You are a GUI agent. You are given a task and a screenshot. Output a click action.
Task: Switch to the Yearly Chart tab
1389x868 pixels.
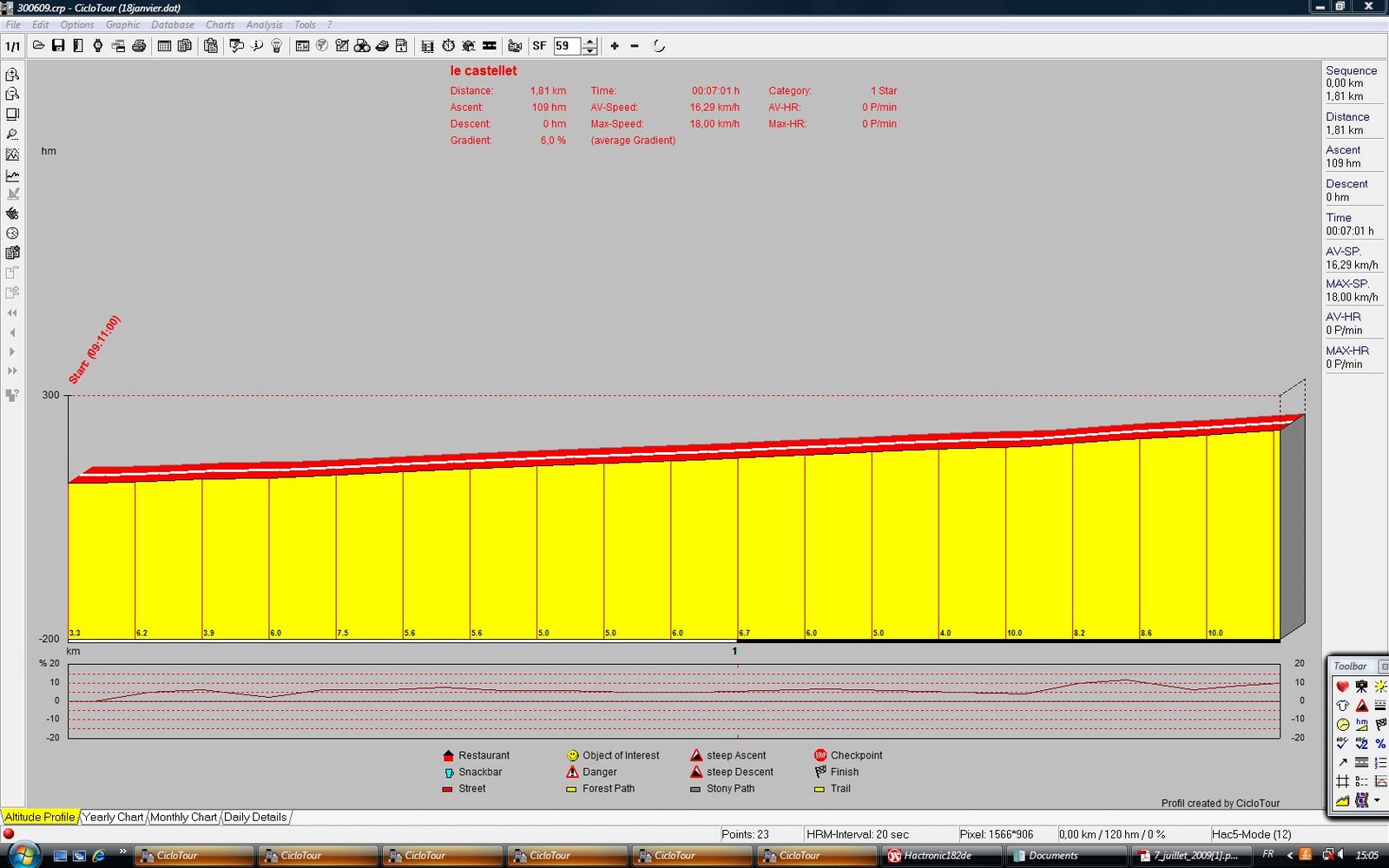113,817
